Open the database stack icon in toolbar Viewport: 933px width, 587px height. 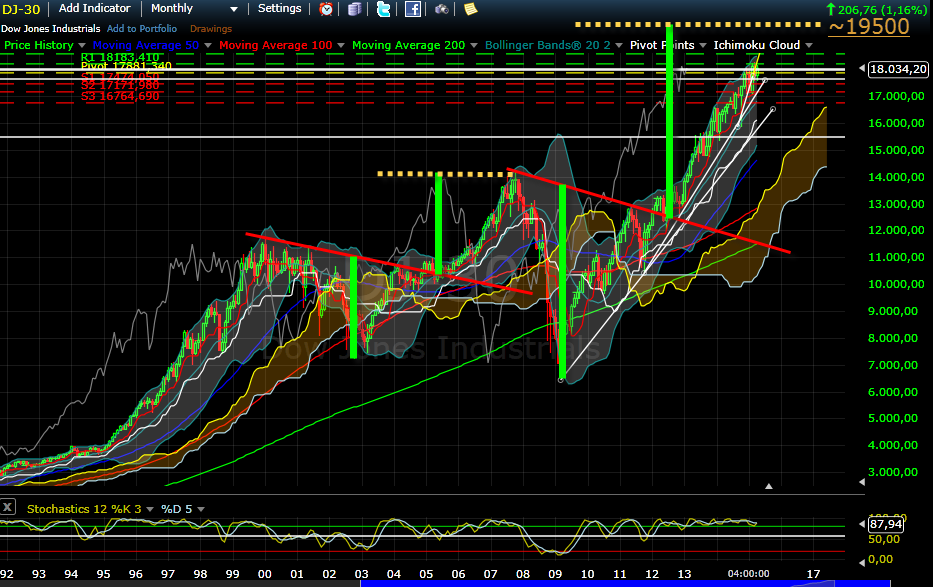355,9
